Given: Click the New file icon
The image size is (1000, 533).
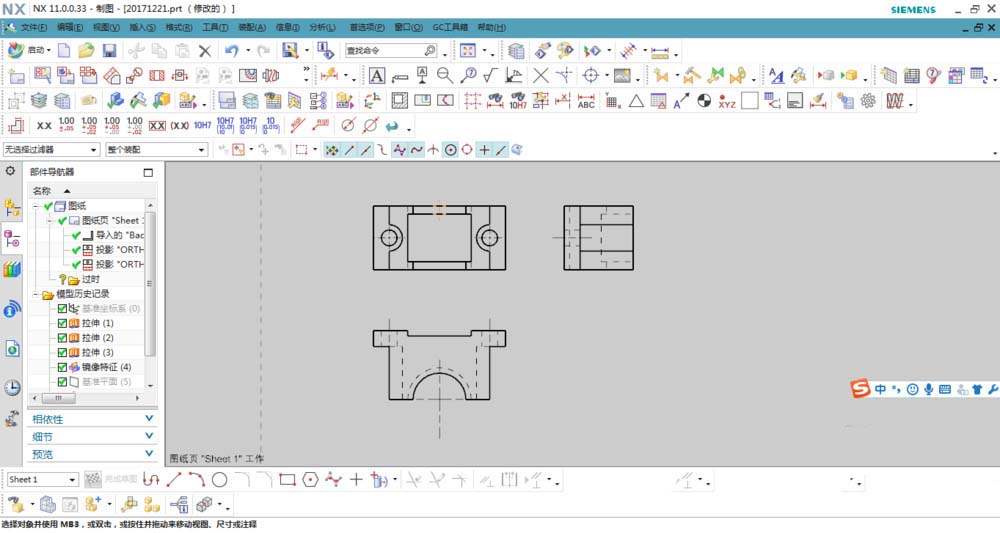Looking at the screenshot, I should 64,50.
